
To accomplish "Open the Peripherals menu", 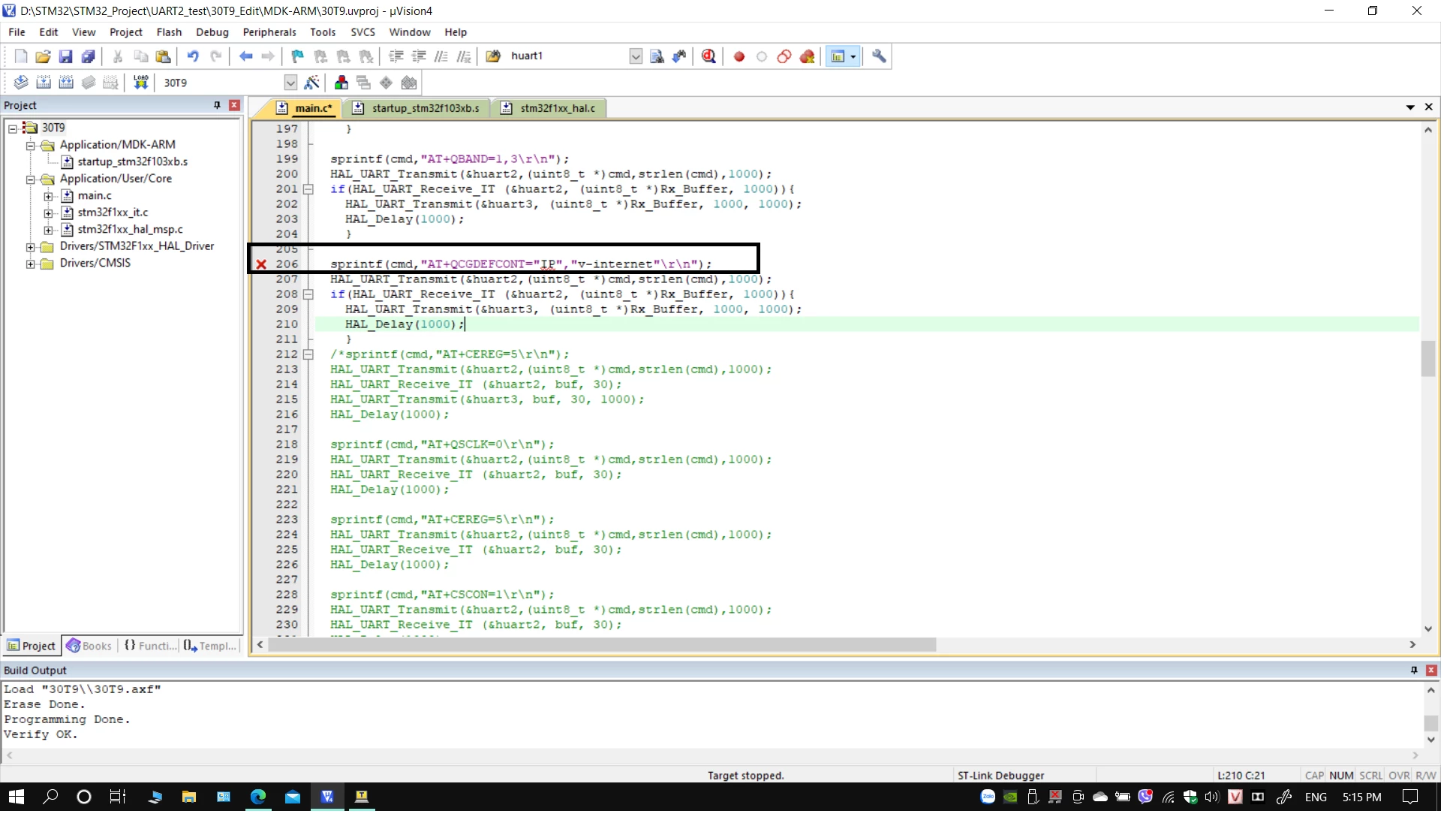I will point(269,32).
